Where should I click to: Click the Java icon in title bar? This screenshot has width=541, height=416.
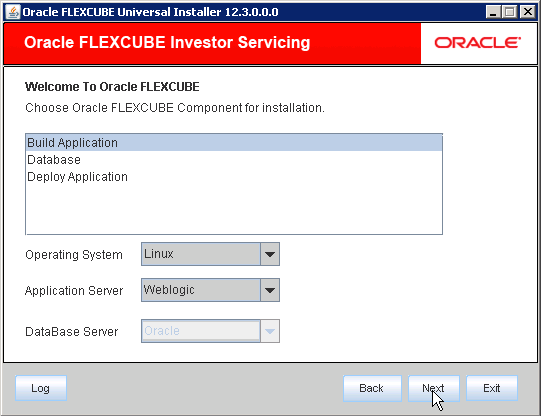13,12
